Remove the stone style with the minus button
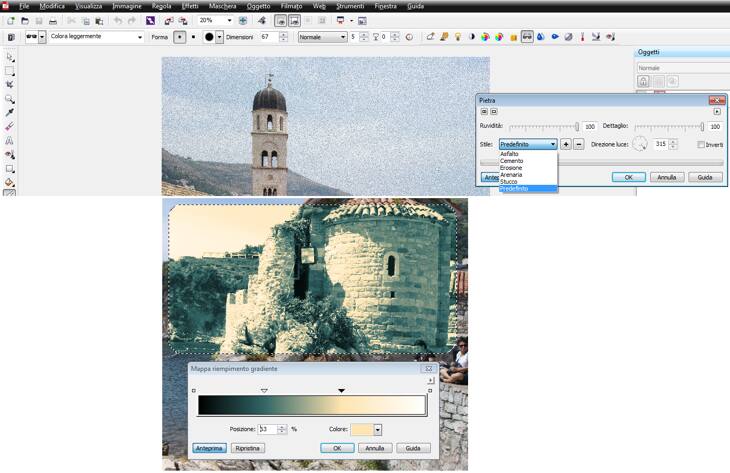This screenshot has width=730, height=473. [x=578, y=144]
